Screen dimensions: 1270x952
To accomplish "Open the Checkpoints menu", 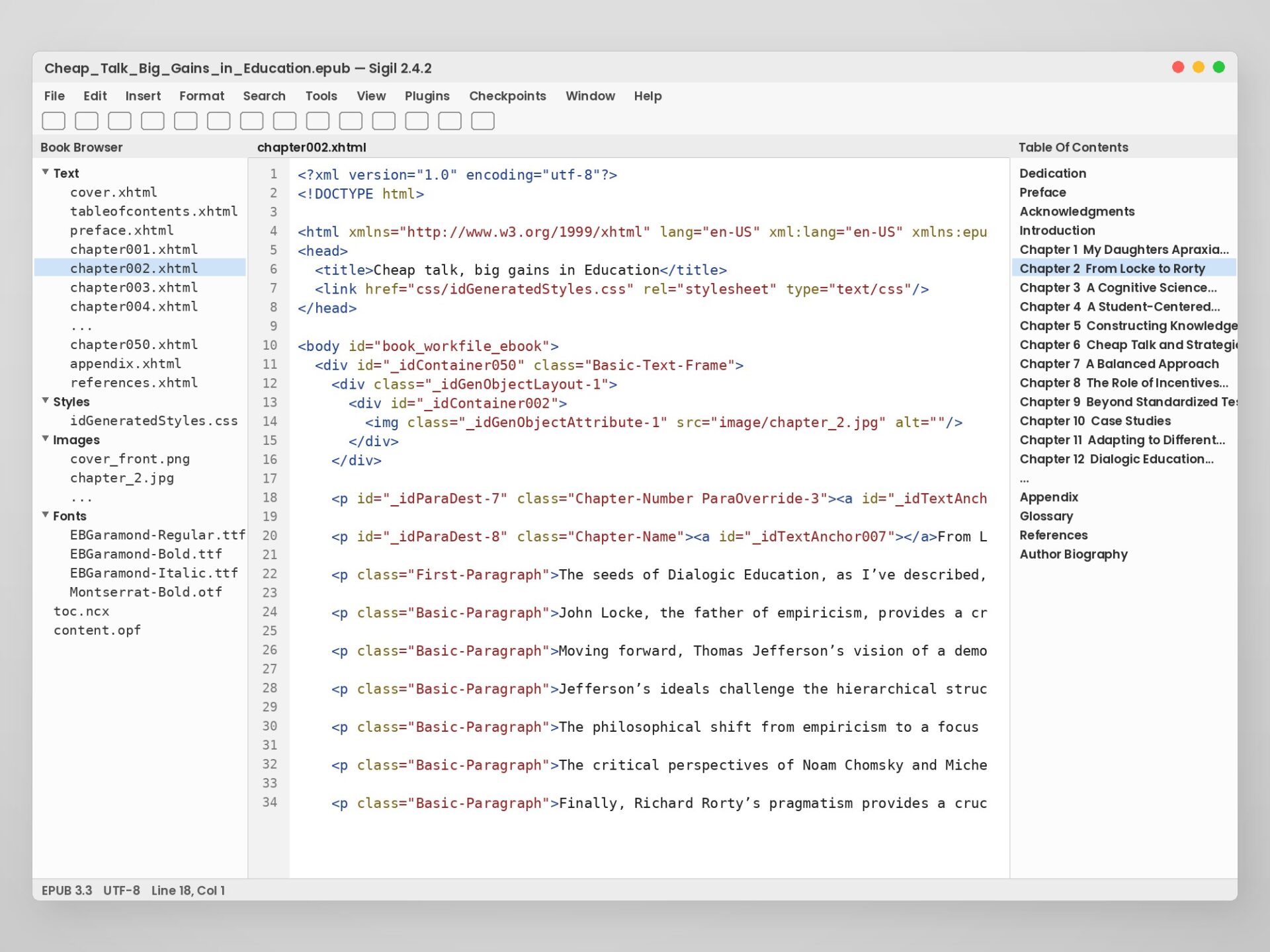I will point(507,96).
